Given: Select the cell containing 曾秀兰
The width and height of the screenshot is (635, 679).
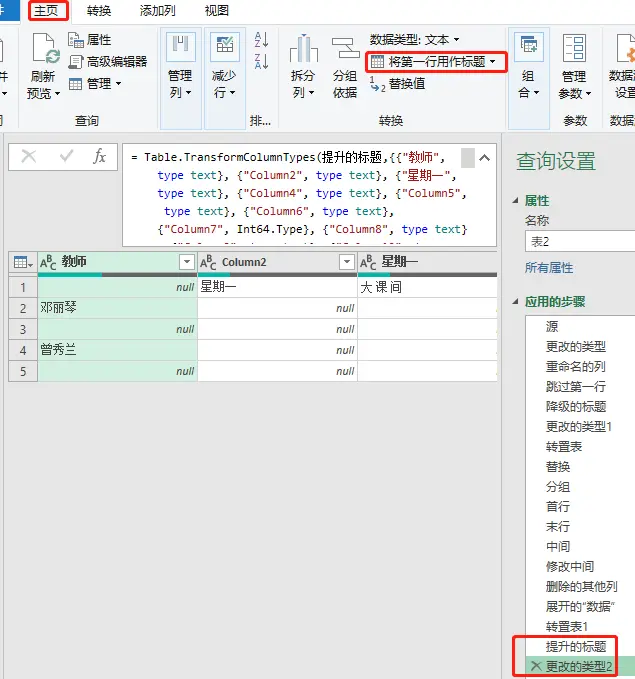Looking at the screenshot, I should pyautogui.click(x=117, y=350).
